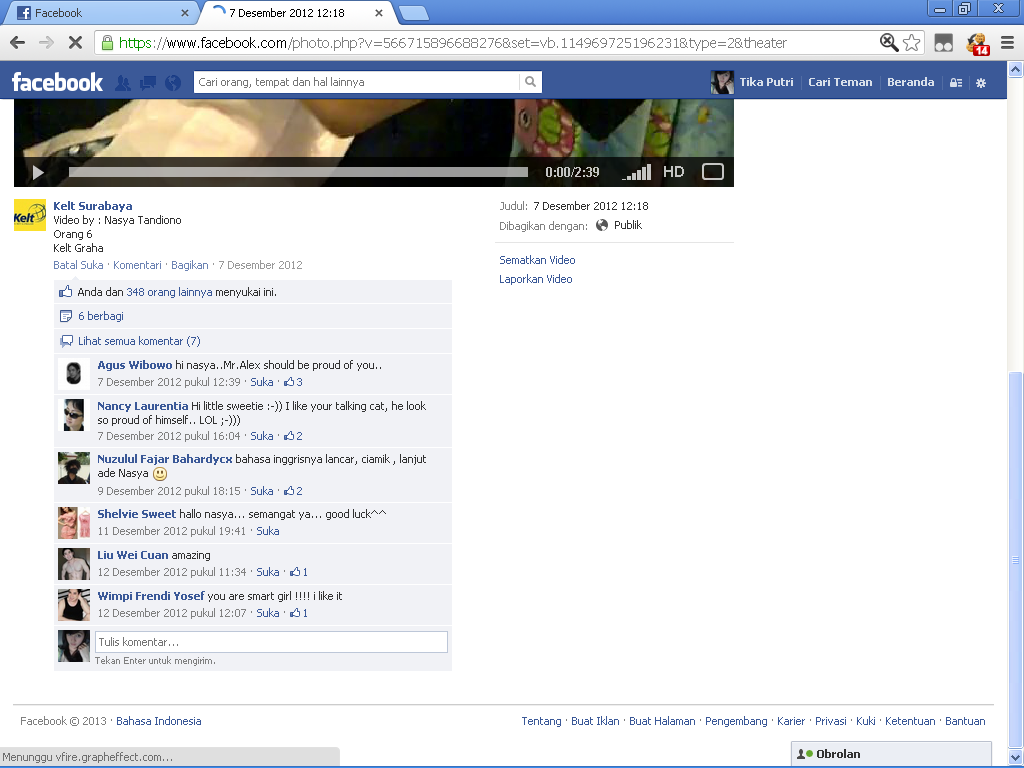Open 348 orang lainnya likes list
Screen dimensions: 1024x768
click(169, 292)
